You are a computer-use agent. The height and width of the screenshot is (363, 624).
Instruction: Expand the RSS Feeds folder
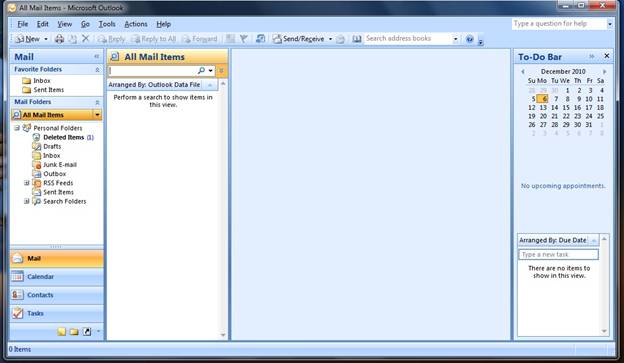click(x=27, y=183)
